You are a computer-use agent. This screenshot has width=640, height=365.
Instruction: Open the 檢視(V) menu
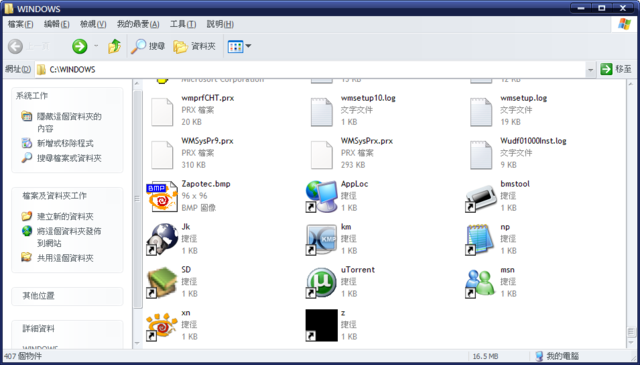[x=93, y=24]
